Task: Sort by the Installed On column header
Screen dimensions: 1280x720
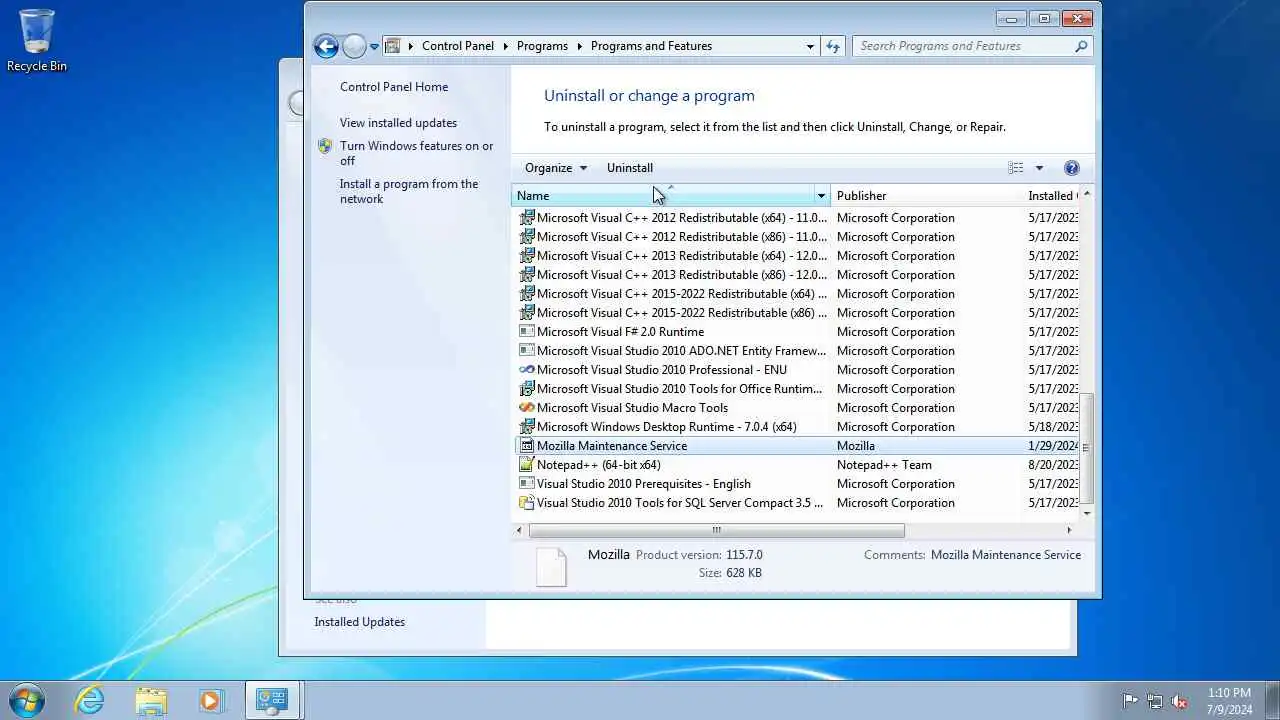Action: pos(1051,196)
